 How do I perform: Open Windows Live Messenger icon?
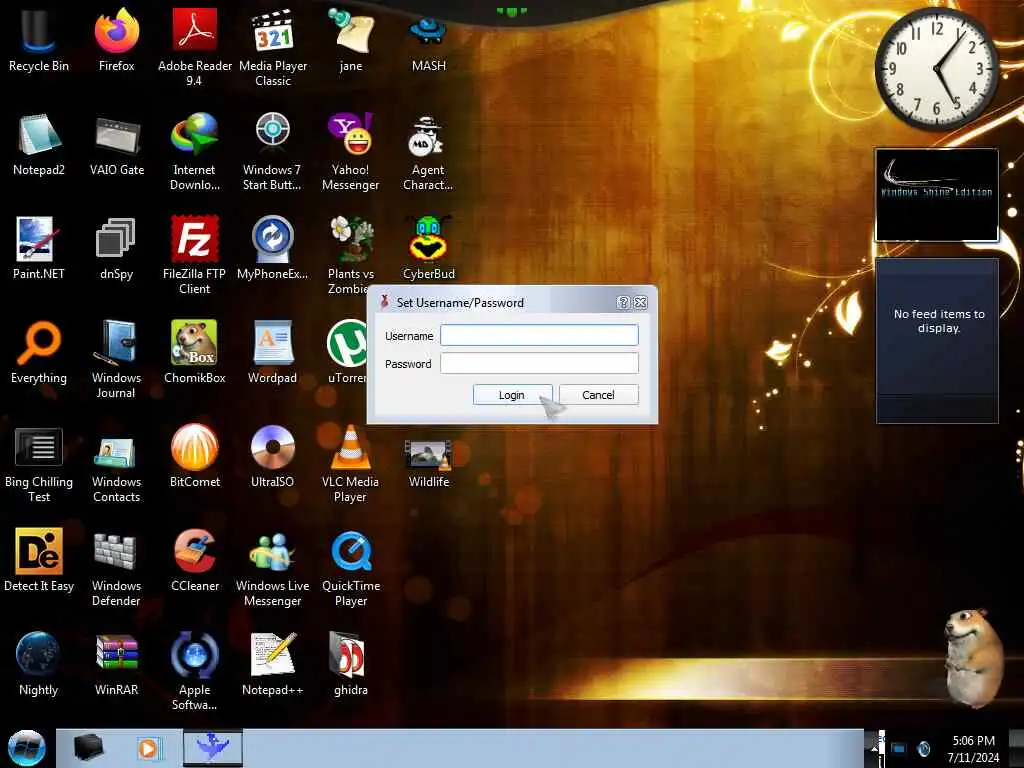coord(272,567)
